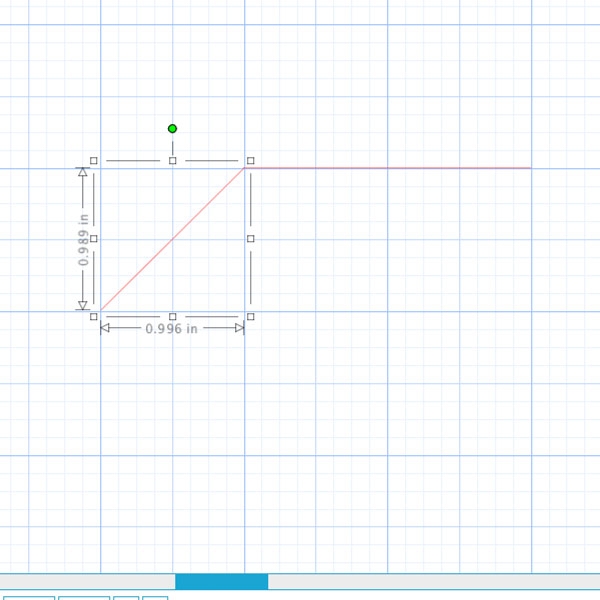Click the 0.996 in width dimension label
This screenshot has height=600, width=600.
(x=171, y=329)
